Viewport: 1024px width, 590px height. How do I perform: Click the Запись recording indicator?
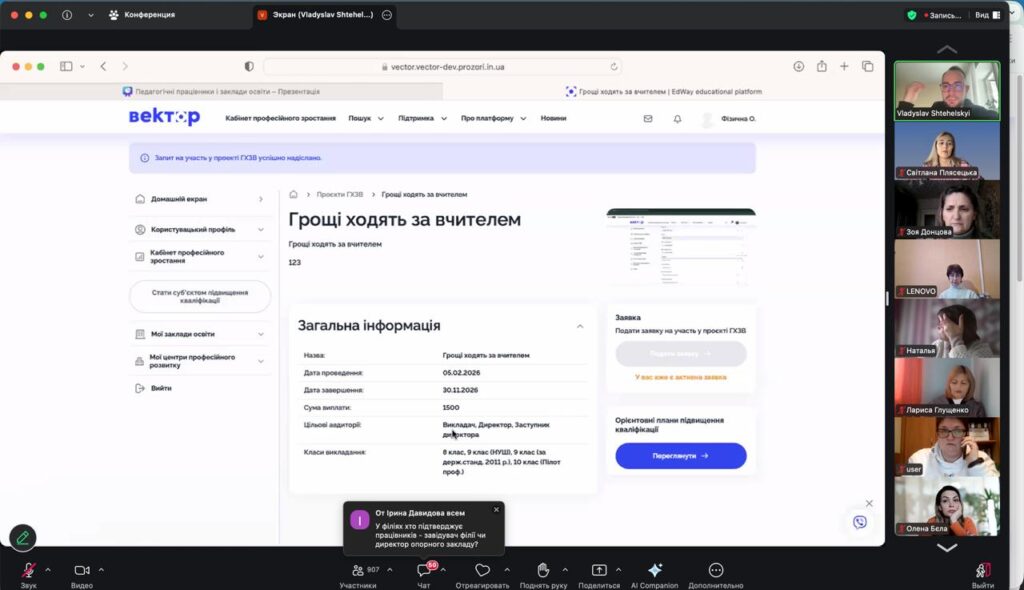(x=944, y=15)
